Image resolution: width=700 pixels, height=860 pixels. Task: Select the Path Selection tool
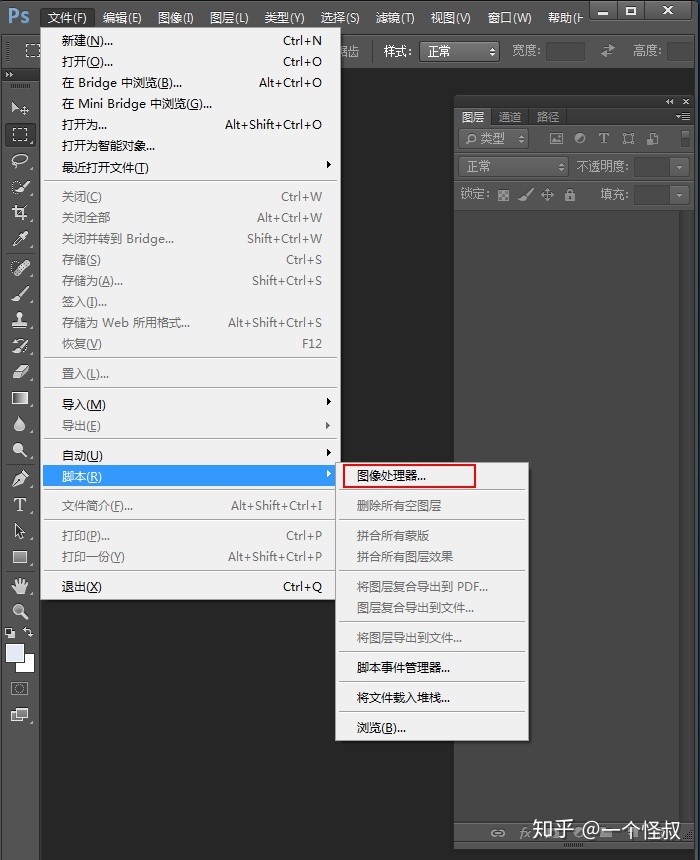coord(20,531)
